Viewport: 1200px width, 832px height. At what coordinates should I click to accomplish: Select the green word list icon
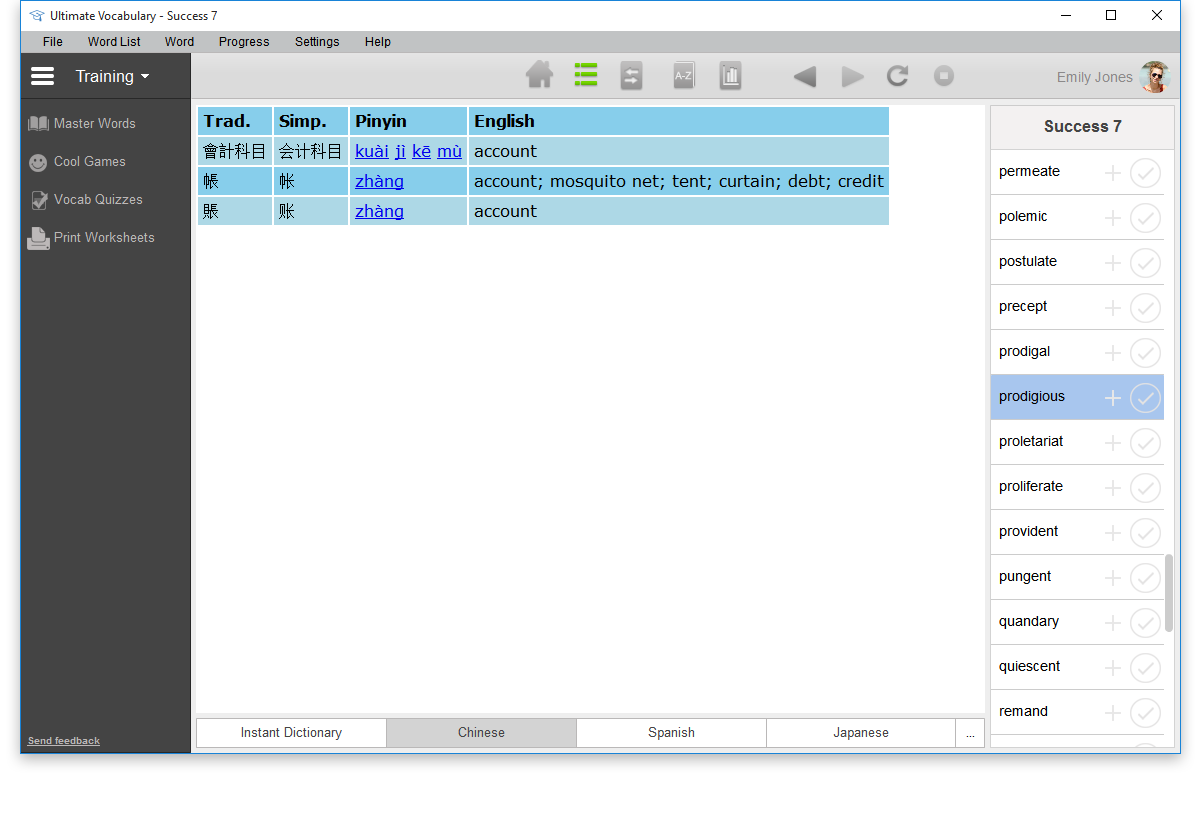click(x=586, y=76)
